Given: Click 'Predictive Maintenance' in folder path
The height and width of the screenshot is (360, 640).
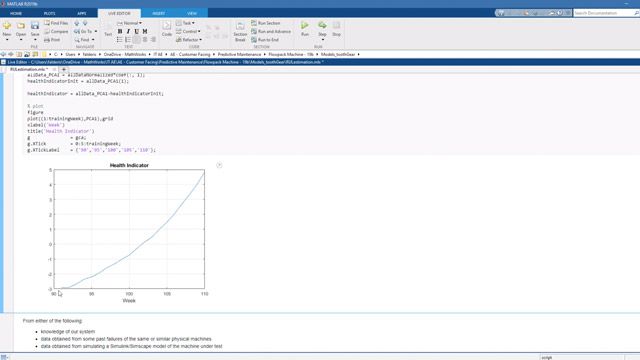Looking at the screenshot, I should [x=239, y=54].
